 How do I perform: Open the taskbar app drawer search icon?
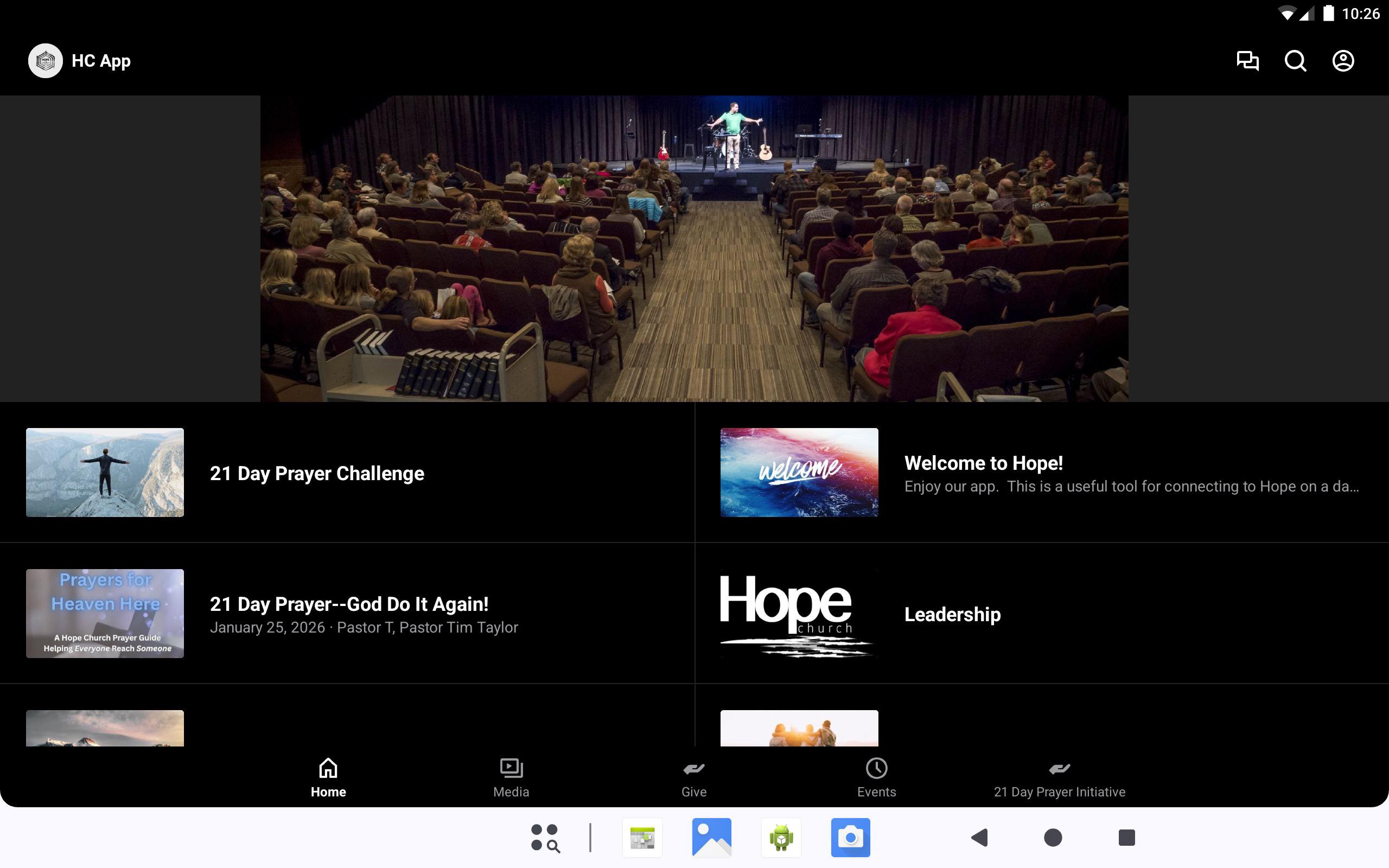point(545,838)
